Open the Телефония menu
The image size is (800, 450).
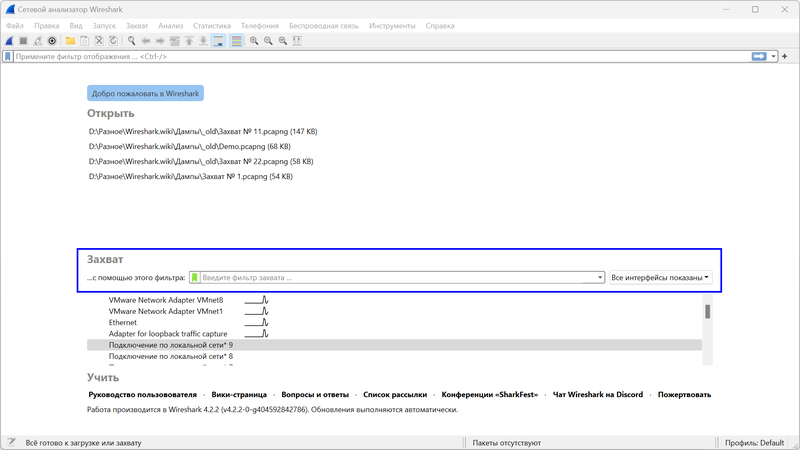[260, 26]
